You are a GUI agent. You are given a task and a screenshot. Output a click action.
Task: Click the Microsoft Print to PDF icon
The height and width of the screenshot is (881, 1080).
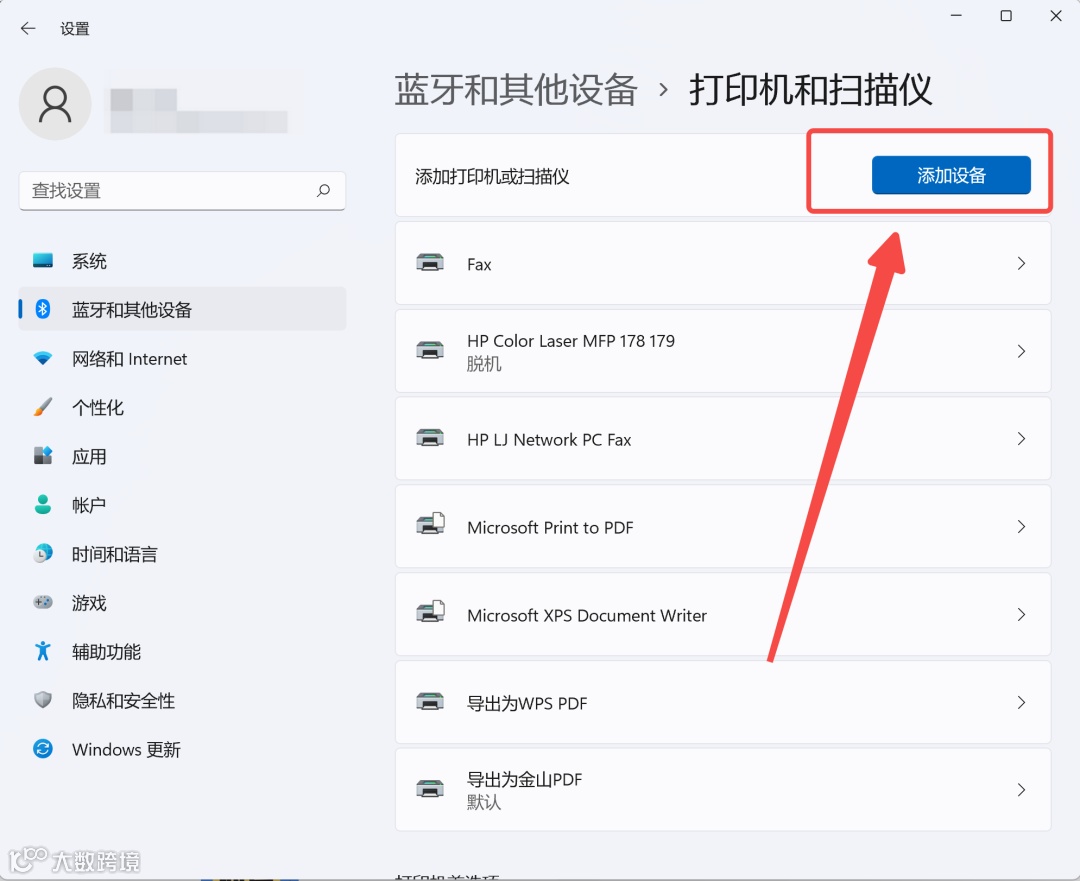[430, 524]
